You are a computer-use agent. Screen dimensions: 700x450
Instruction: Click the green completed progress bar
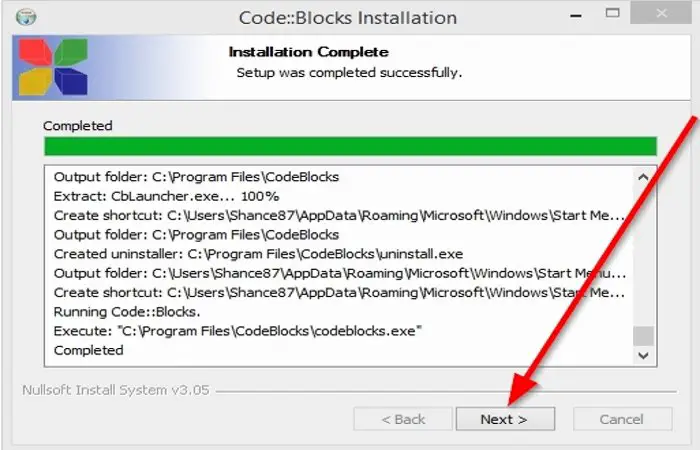coord(350,146)
